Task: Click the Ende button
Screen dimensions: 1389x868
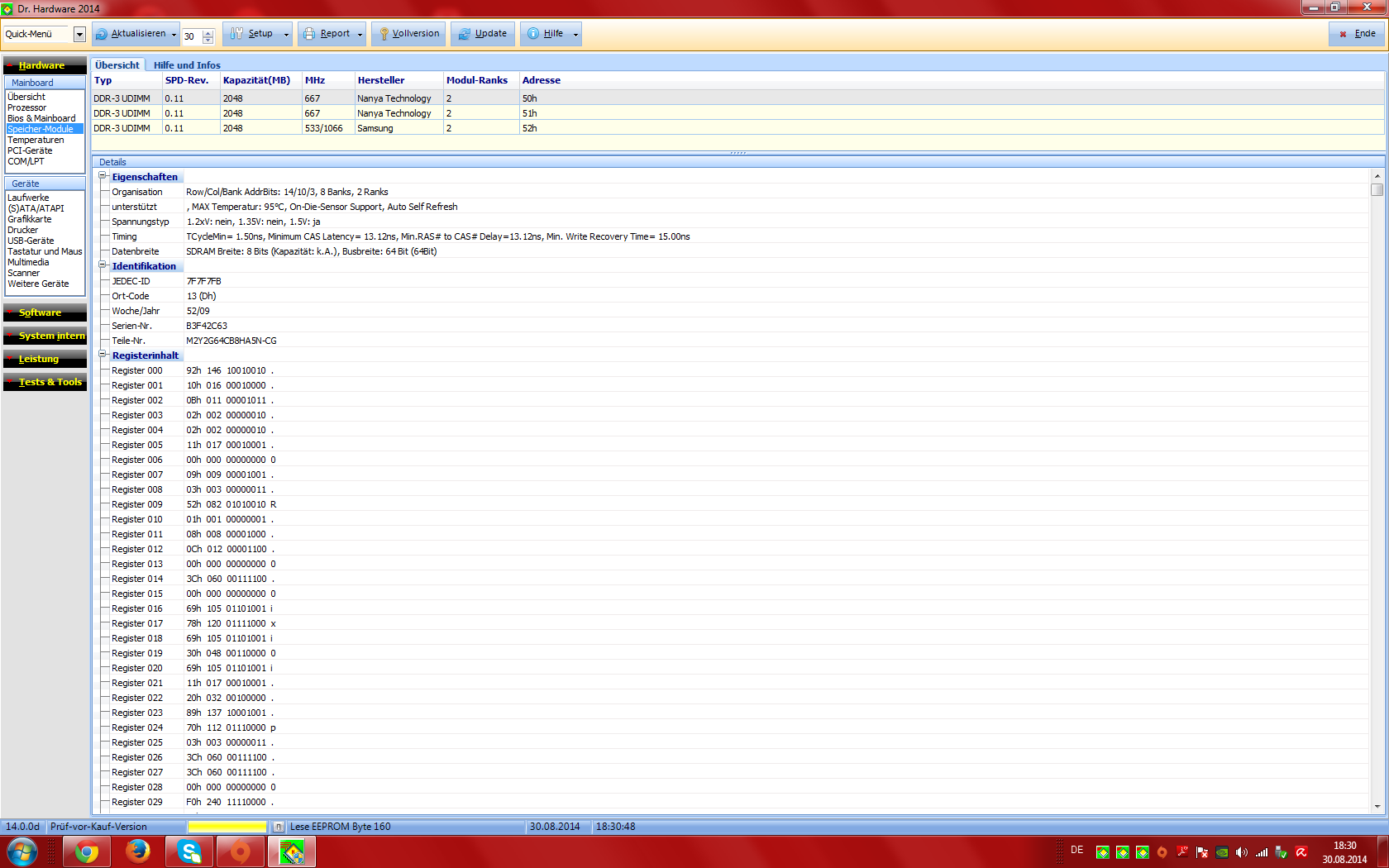Action: (x=1357, y=34)
